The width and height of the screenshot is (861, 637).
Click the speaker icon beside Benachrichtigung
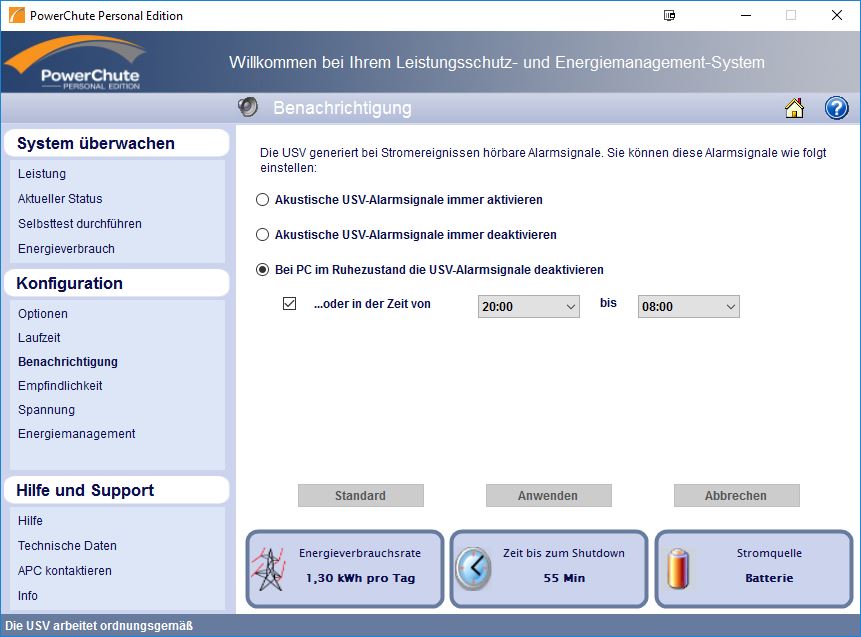point(248,107)
